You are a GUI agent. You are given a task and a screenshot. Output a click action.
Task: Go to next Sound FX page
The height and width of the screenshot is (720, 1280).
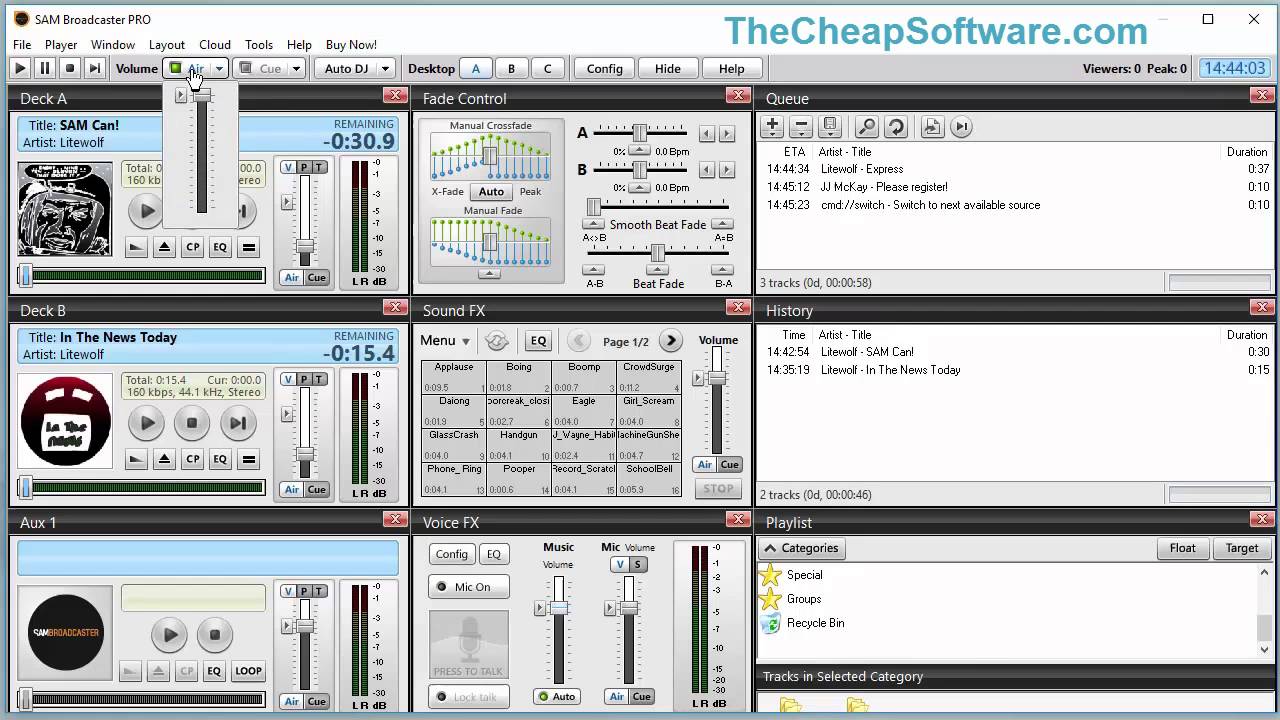(671, 341)
